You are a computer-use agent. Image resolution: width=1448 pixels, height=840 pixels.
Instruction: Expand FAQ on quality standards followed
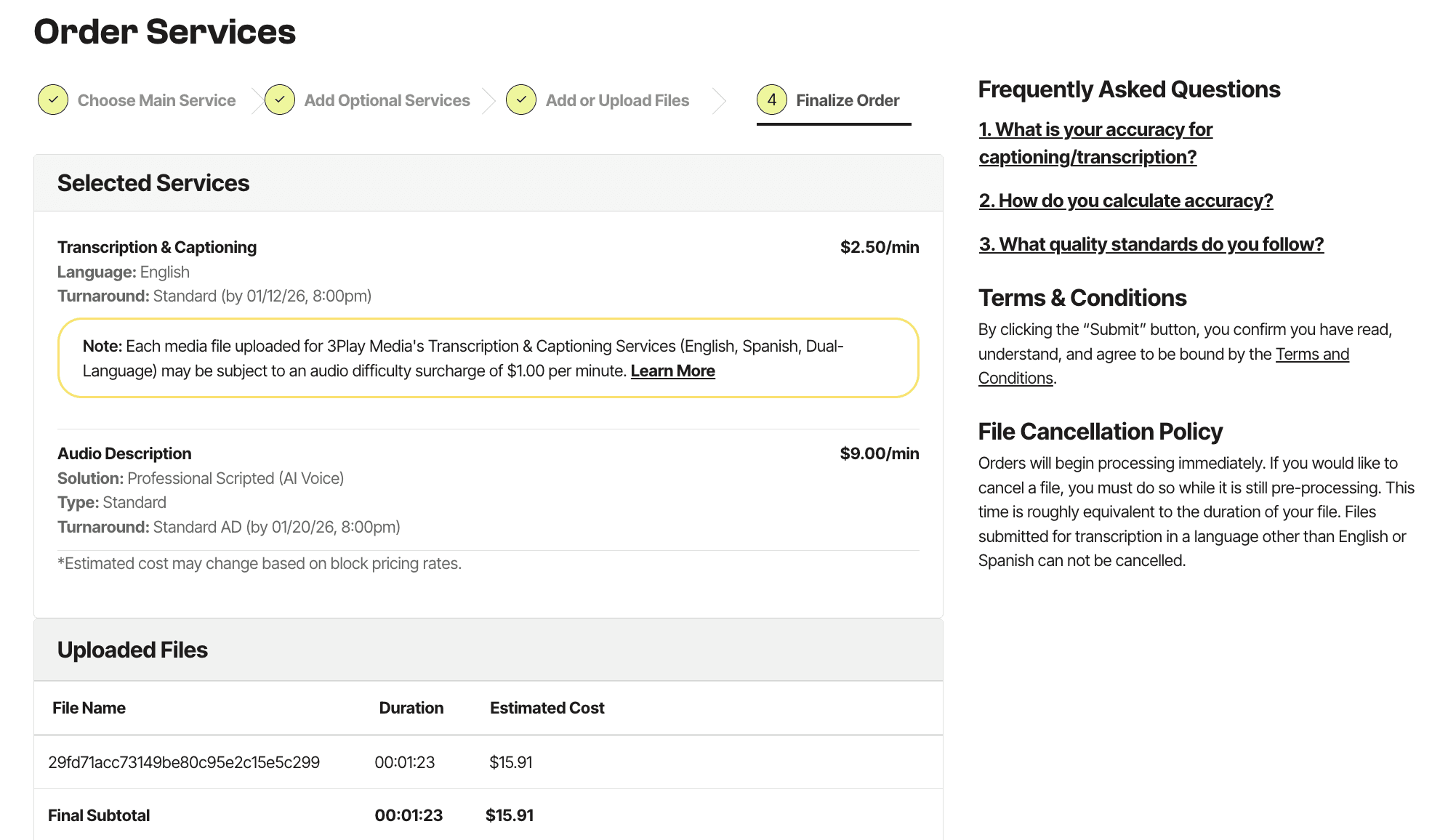tap(1151, 244)
